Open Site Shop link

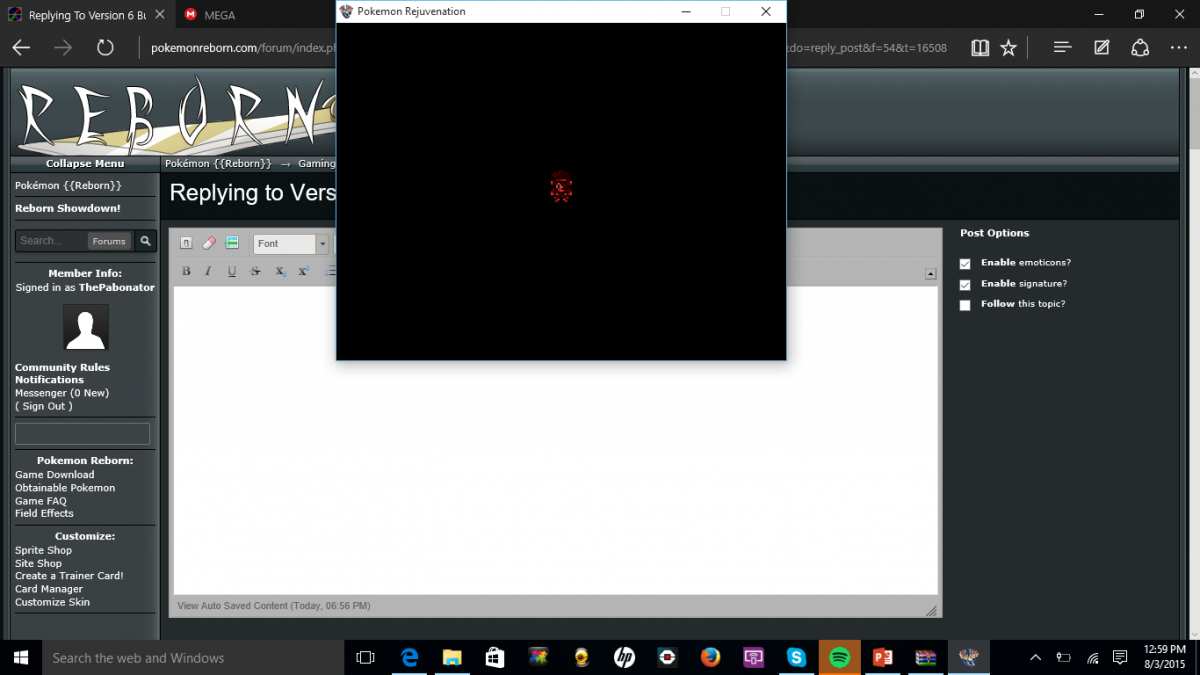pos(38,563)
